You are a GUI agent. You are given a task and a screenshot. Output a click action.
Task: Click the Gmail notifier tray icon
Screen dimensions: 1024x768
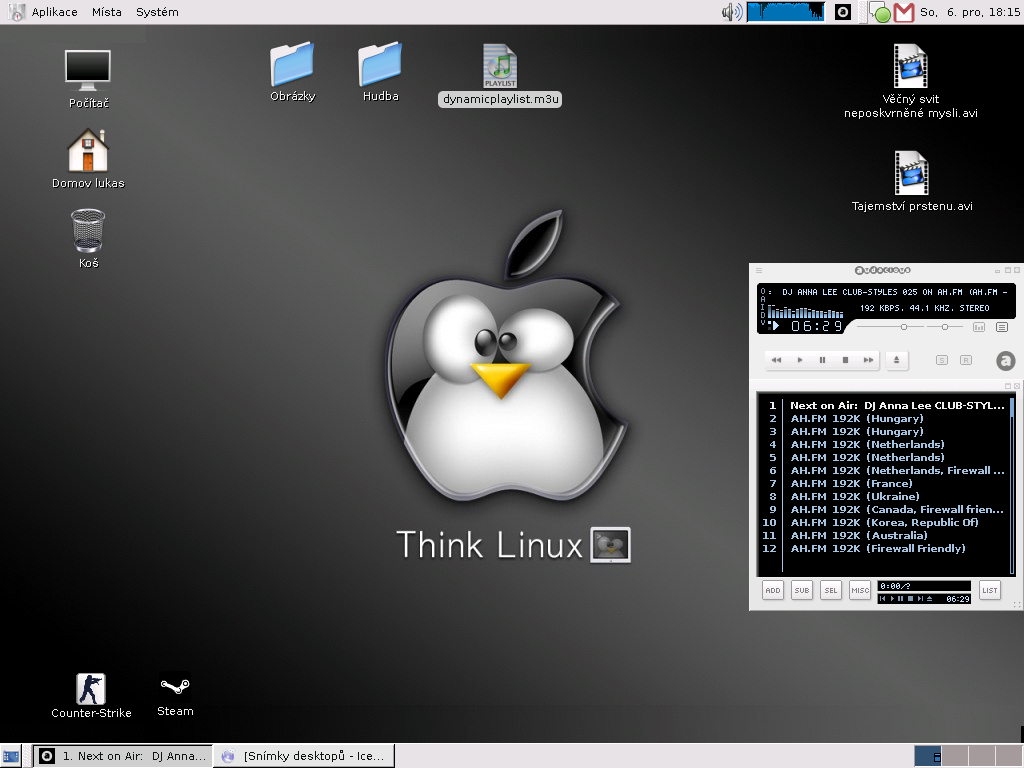[903, 12]
